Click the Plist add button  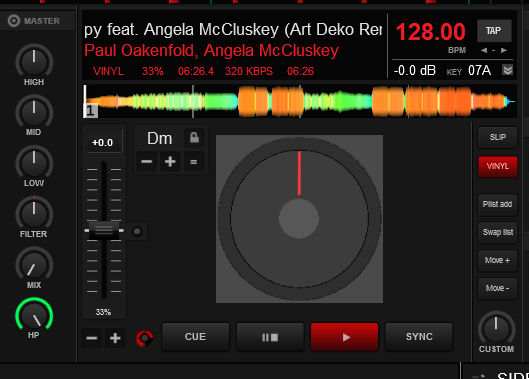click(x=498, y=204)
